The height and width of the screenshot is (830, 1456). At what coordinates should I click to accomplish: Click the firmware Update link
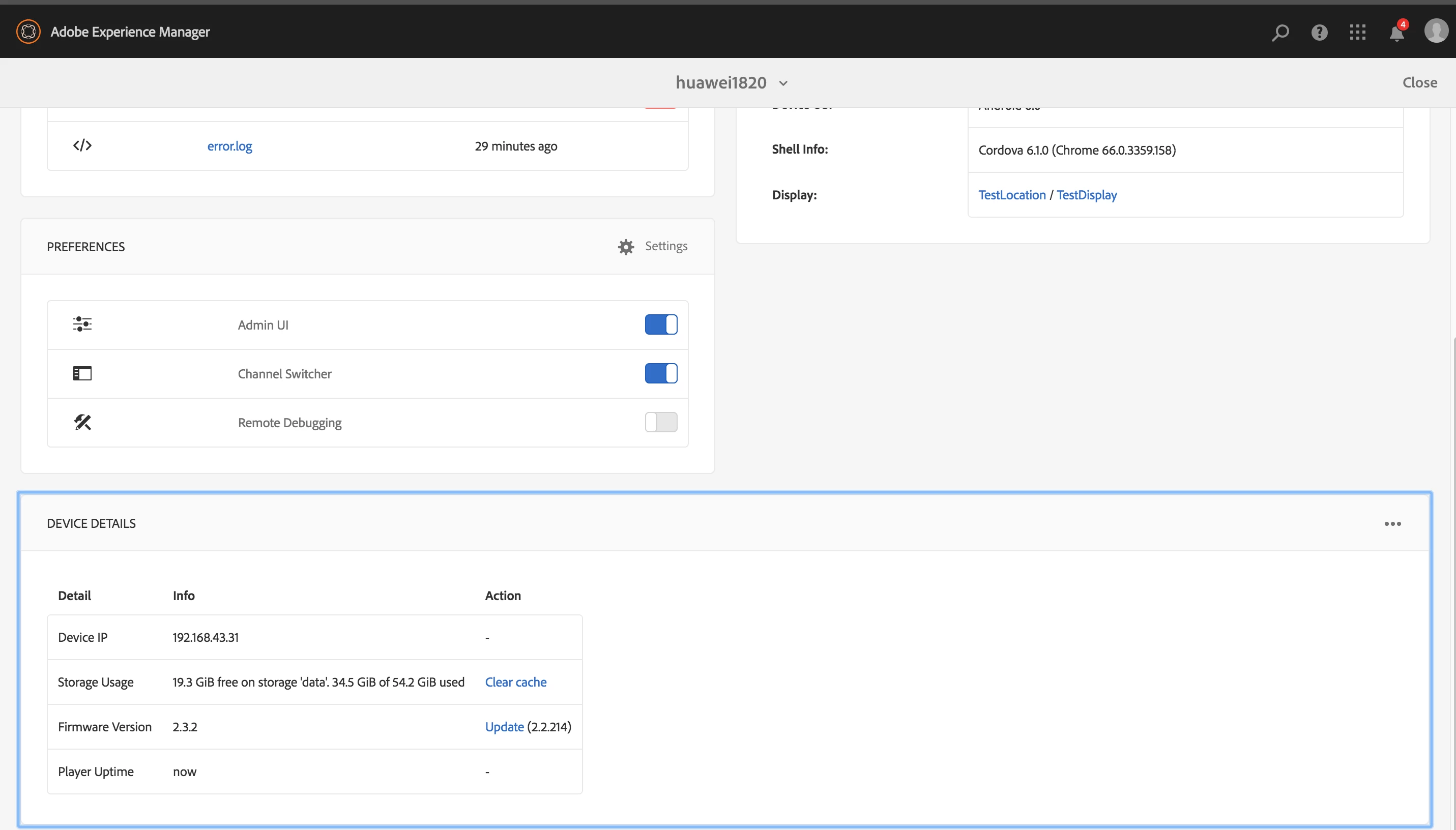(504, 727)
